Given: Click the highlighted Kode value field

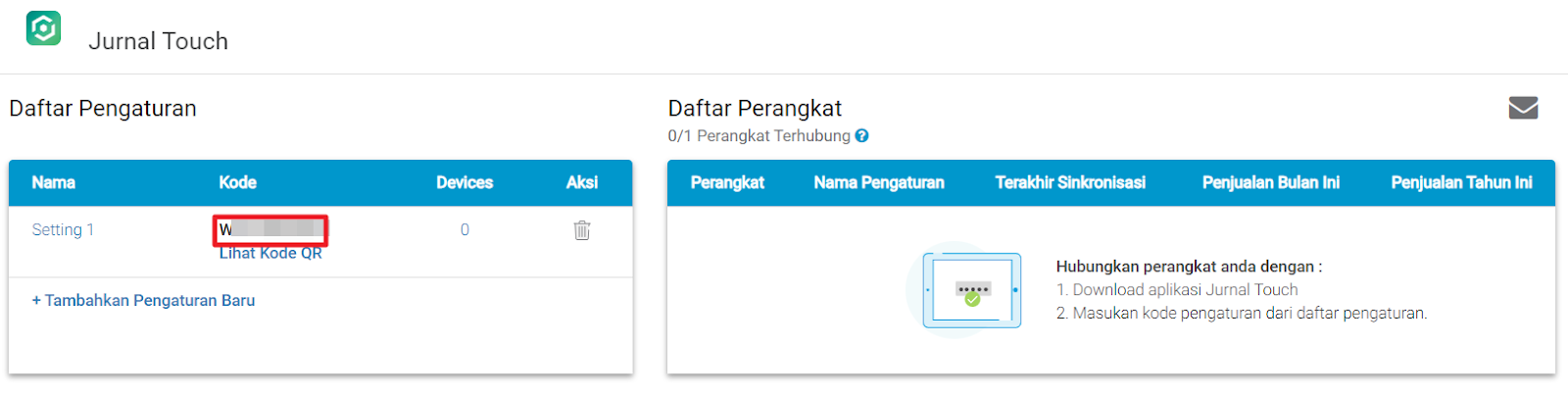Looking at the screenshot, I should (270, 230).
